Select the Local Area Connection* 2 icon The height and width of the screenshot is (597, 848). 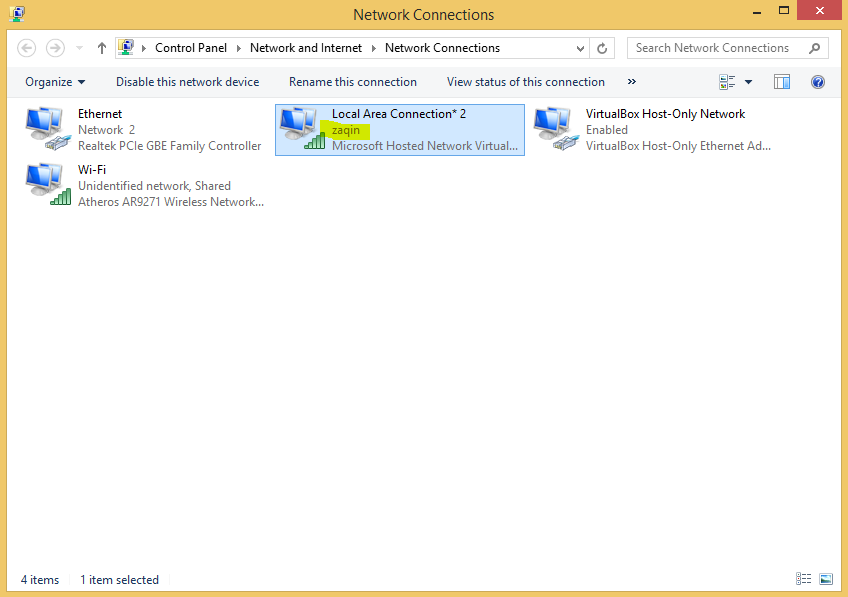click(x=302, y=129)
